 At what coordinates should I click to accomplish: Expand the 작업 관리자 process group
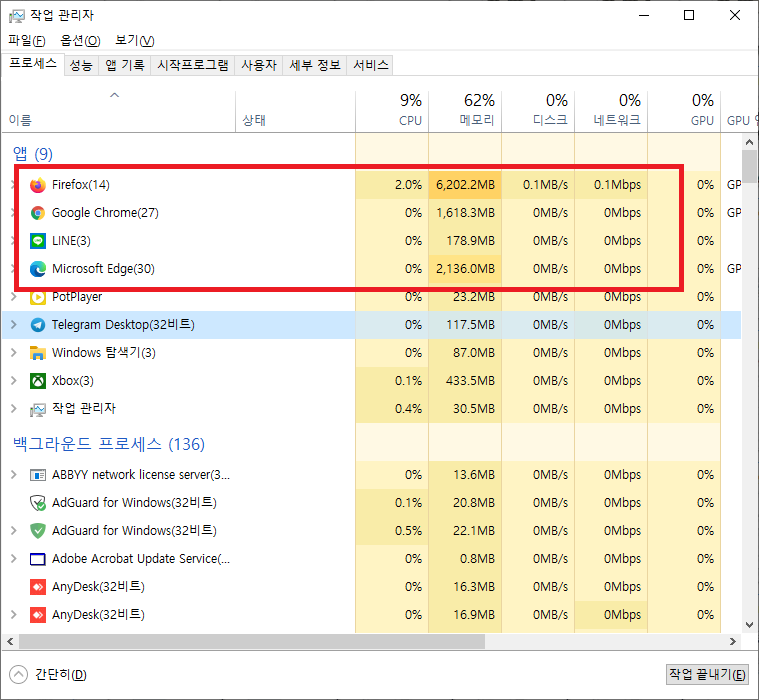click(14, 409)
